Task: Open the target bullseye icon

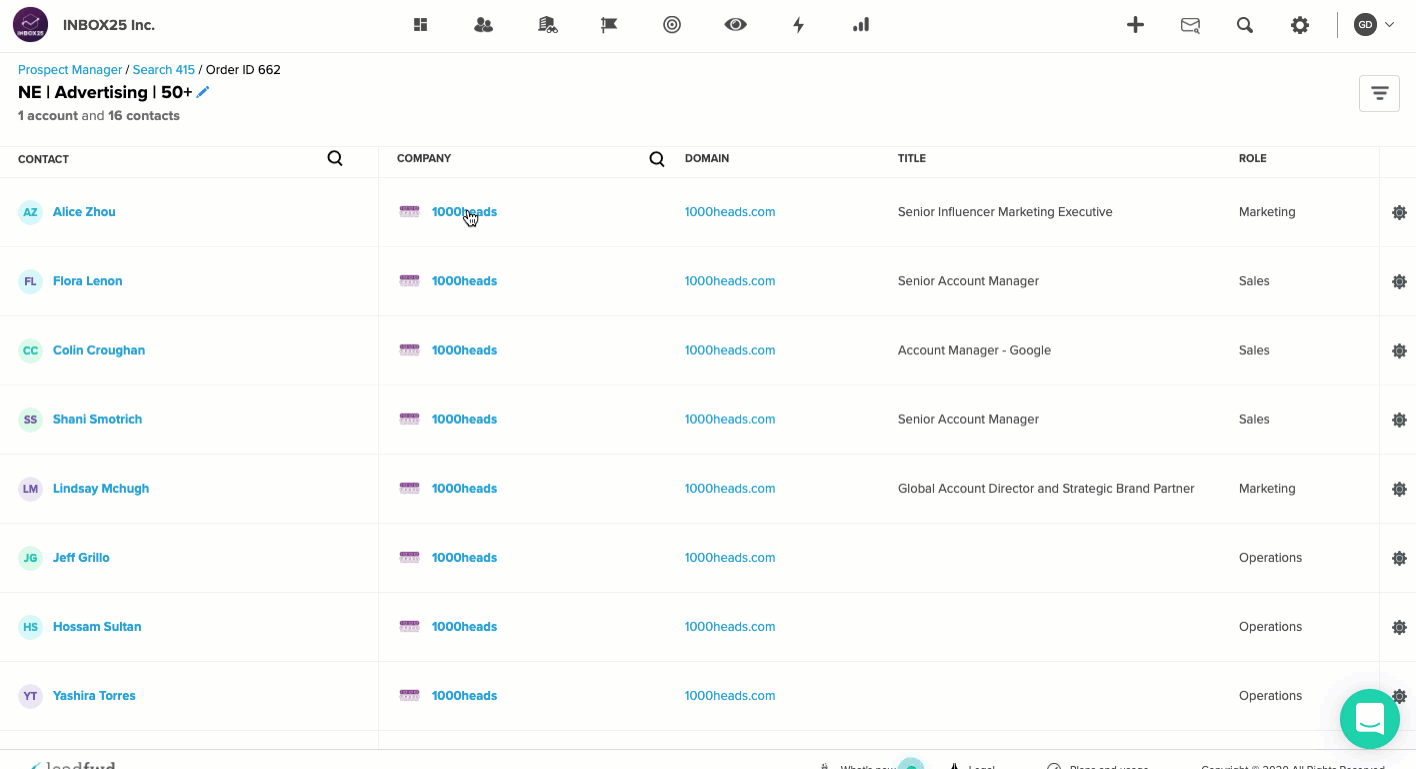Action: (672, 25)
